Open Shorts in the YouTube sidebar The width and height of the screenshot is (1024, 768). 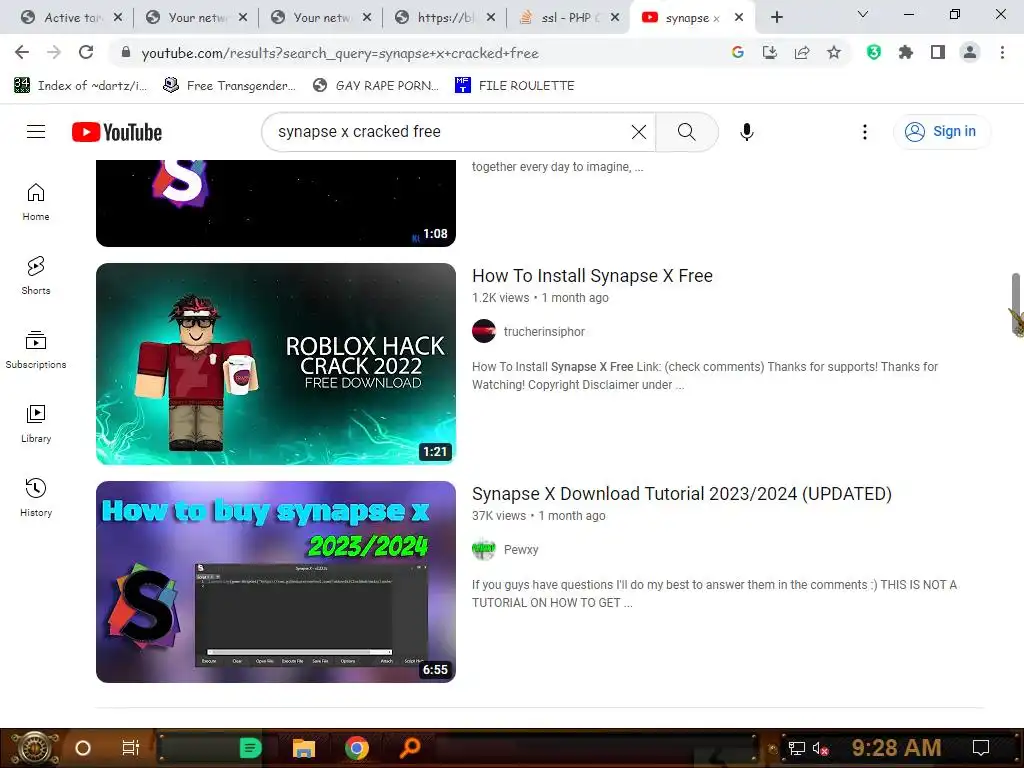coord(36,276)
